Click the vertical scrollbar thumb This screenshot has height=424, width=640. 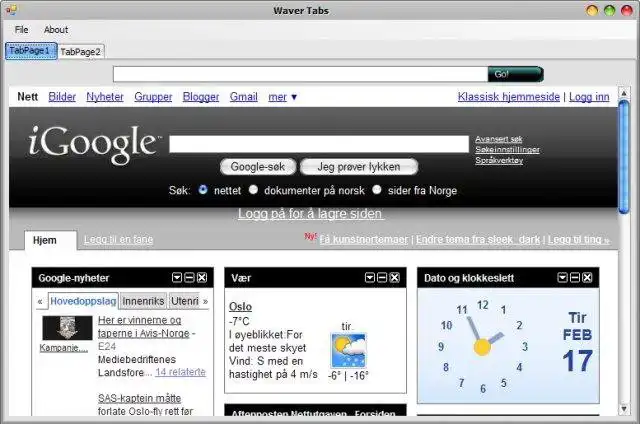(624, 157)
